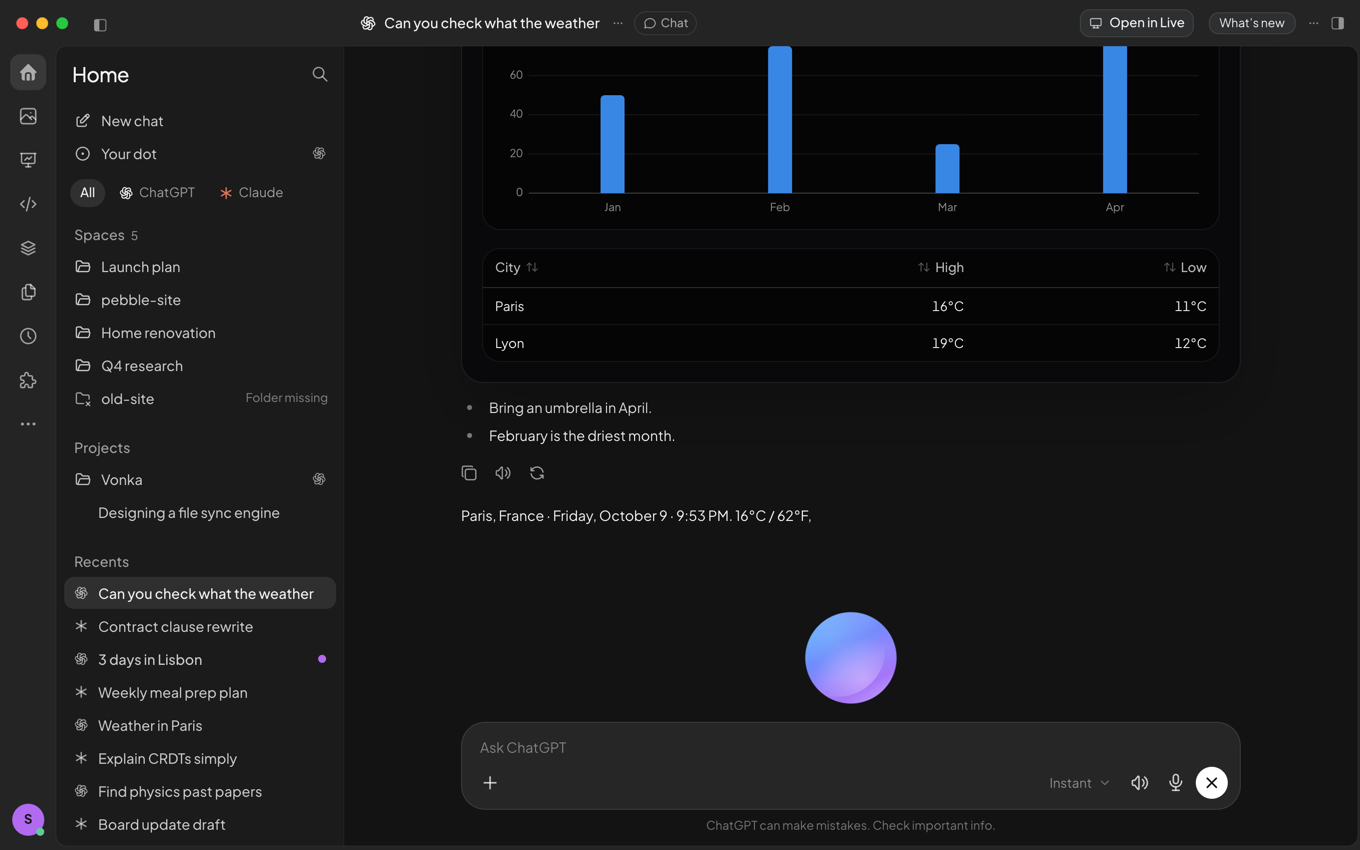Search chats from the Home panel

pos(320,74)
